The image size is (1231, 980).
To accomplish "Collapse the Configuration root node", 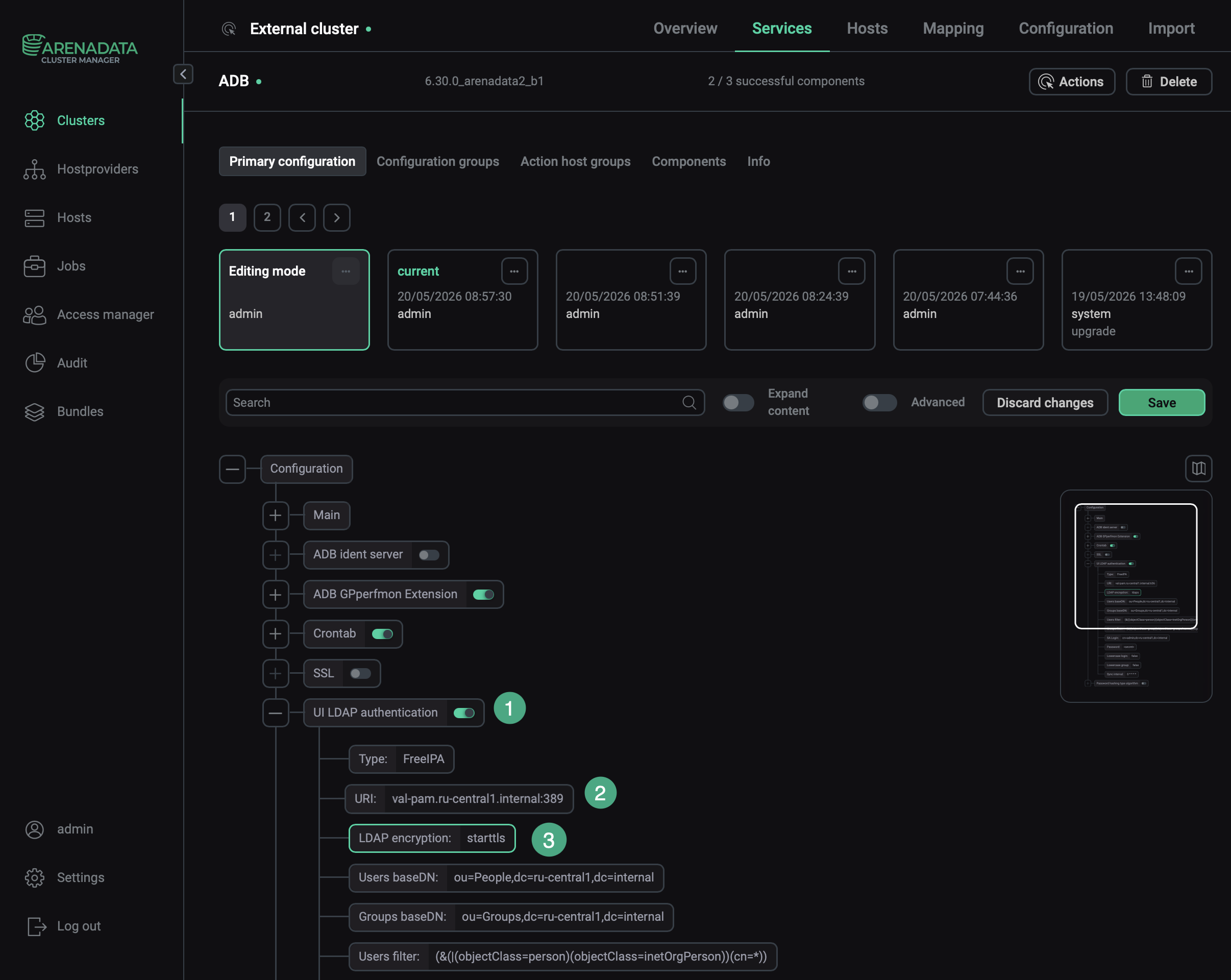I will 232,470.
